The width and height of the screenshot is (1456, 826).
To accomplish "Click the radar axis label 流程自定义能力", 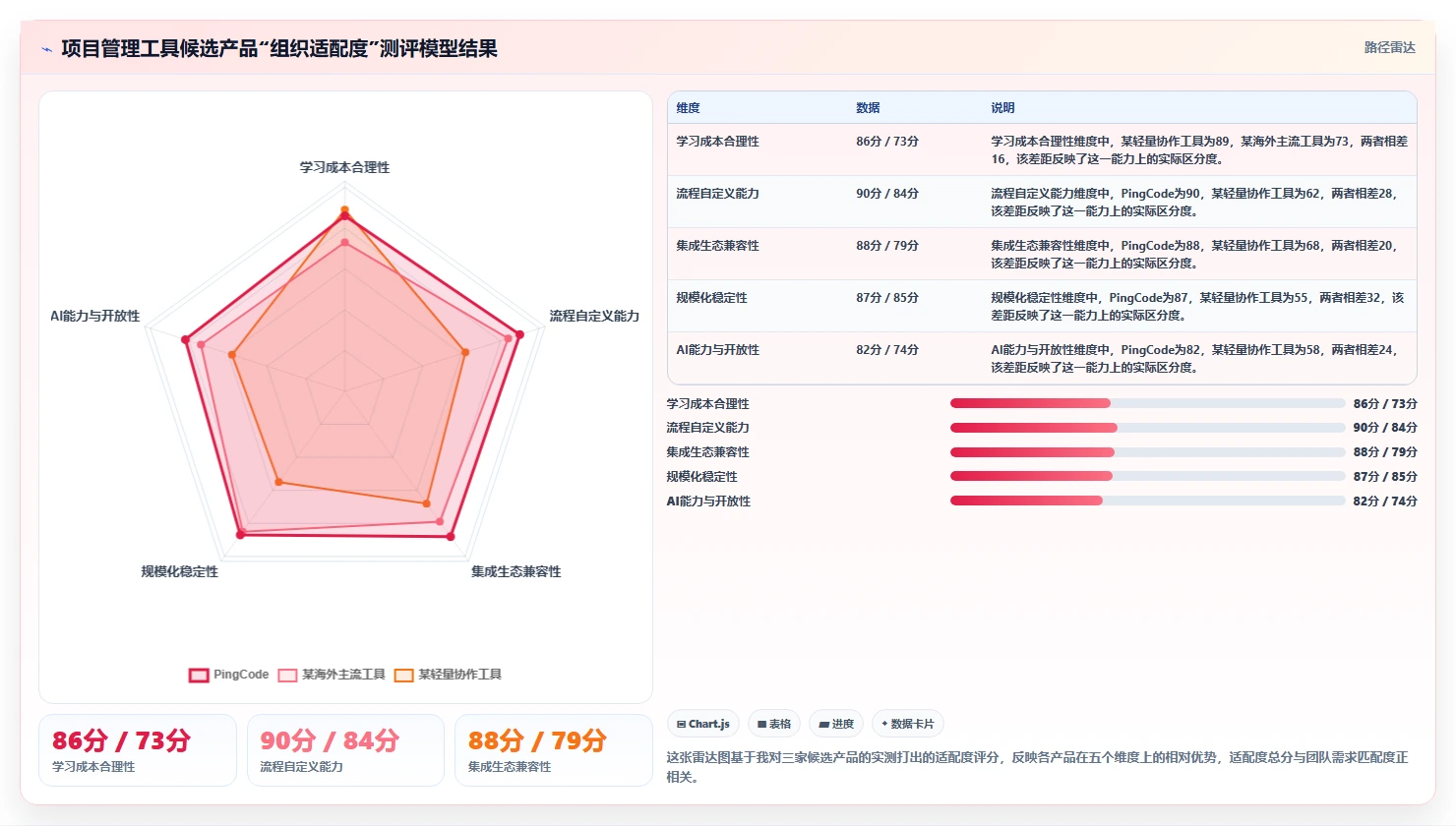I will coord(594,316).
